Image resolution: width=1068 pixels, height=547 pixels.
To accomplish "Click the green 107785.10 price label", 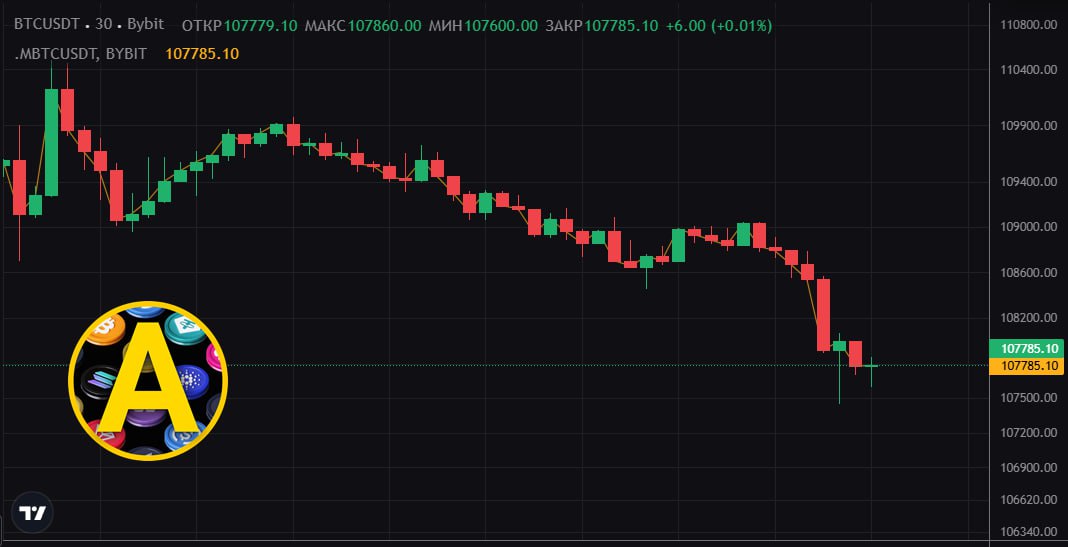I will (x=1026, y=349).
